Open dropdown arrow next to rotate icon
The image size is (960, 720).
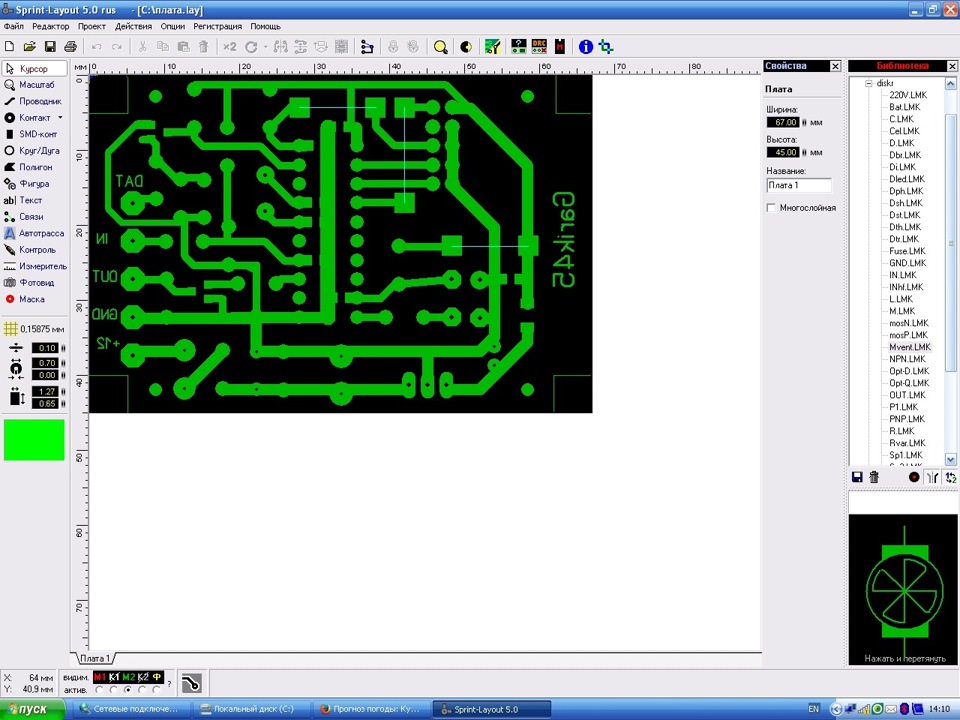tap(265, 47)
